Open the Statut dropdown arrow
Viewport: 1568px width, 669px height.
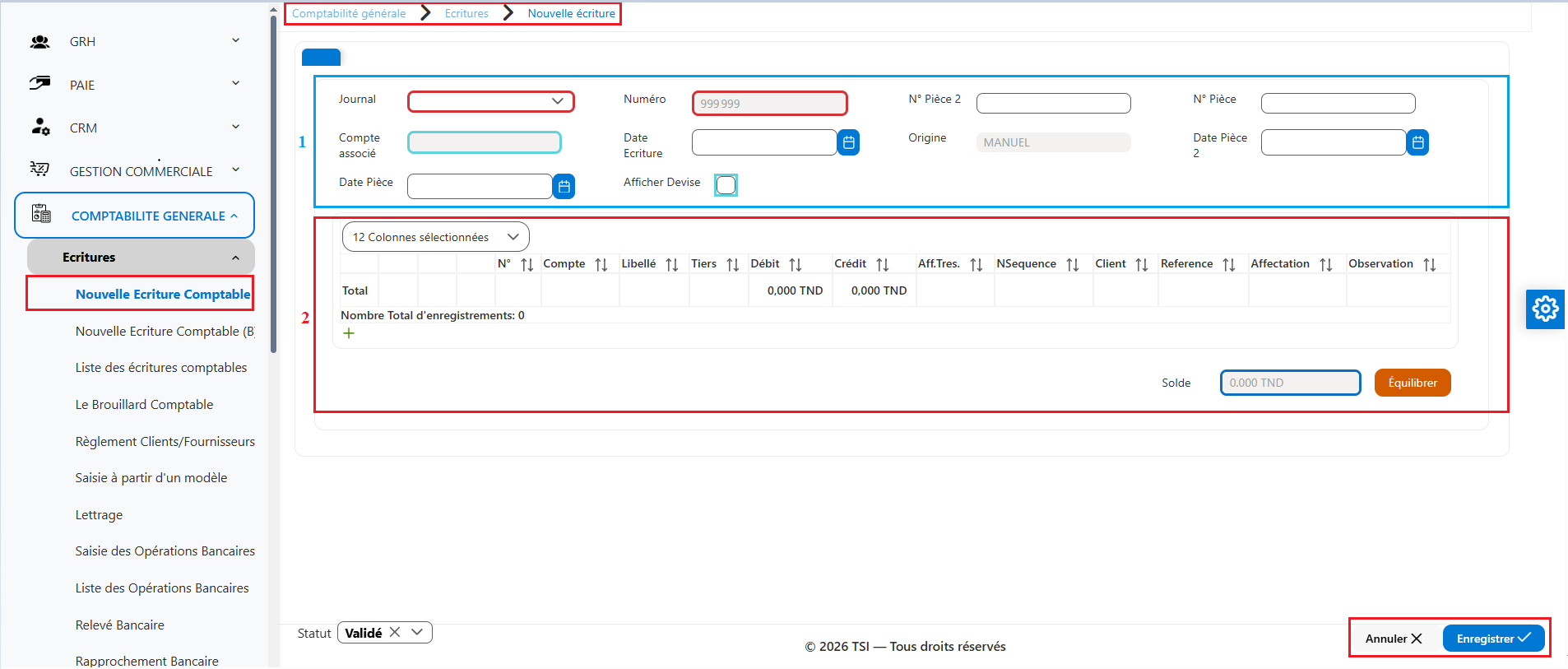point(417,632)
